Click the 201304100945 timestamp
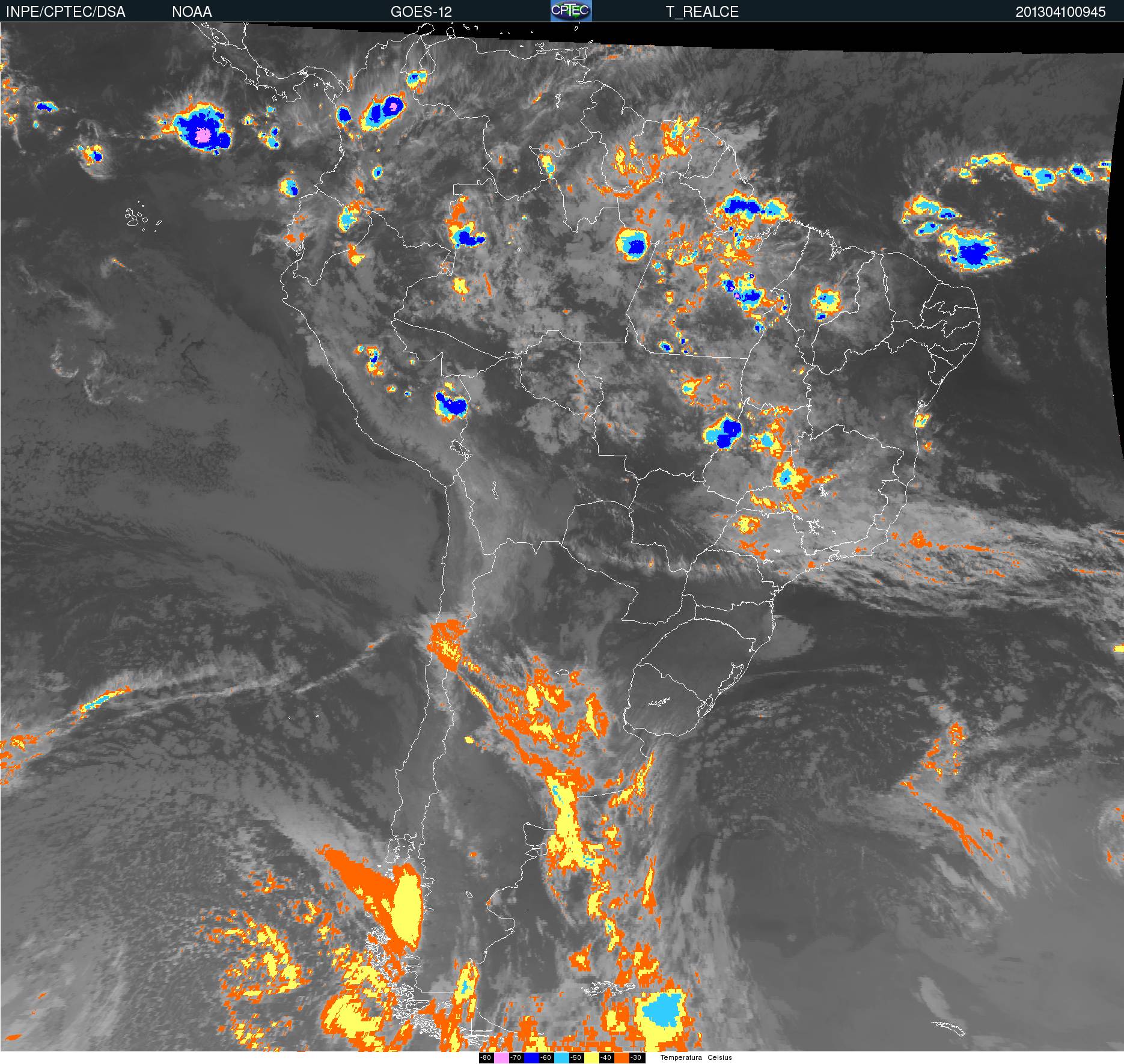The image size is (1124, 1064). (1061, 11)
